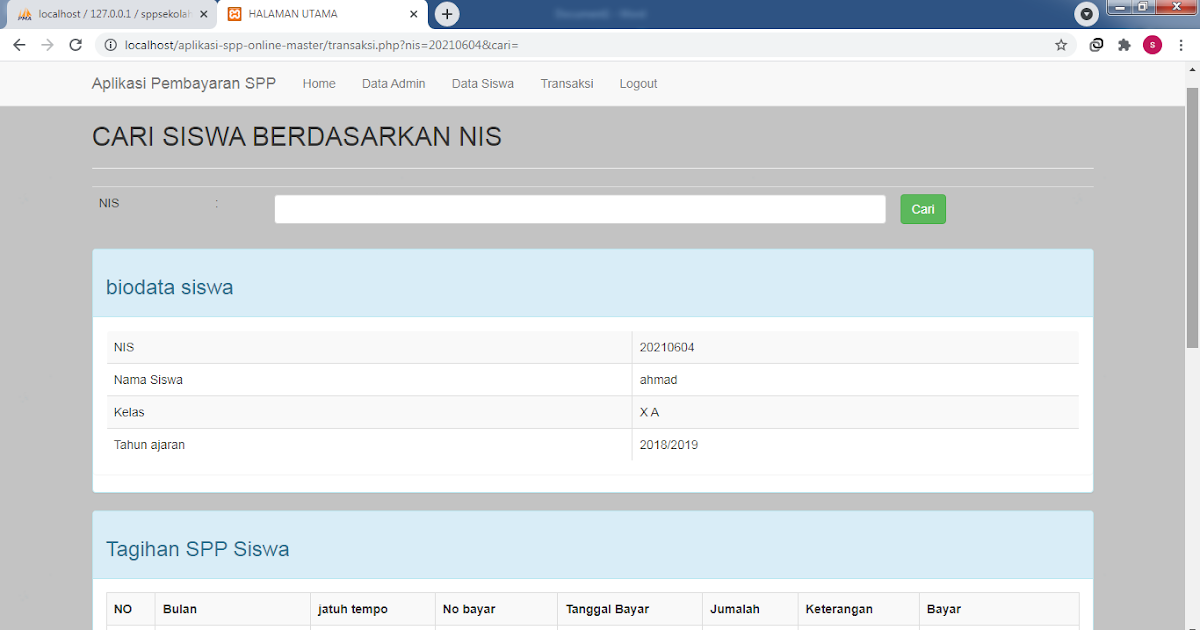Screen dimensions: 1200x630
Task: Reload the current page
Action: coord(75,45)
